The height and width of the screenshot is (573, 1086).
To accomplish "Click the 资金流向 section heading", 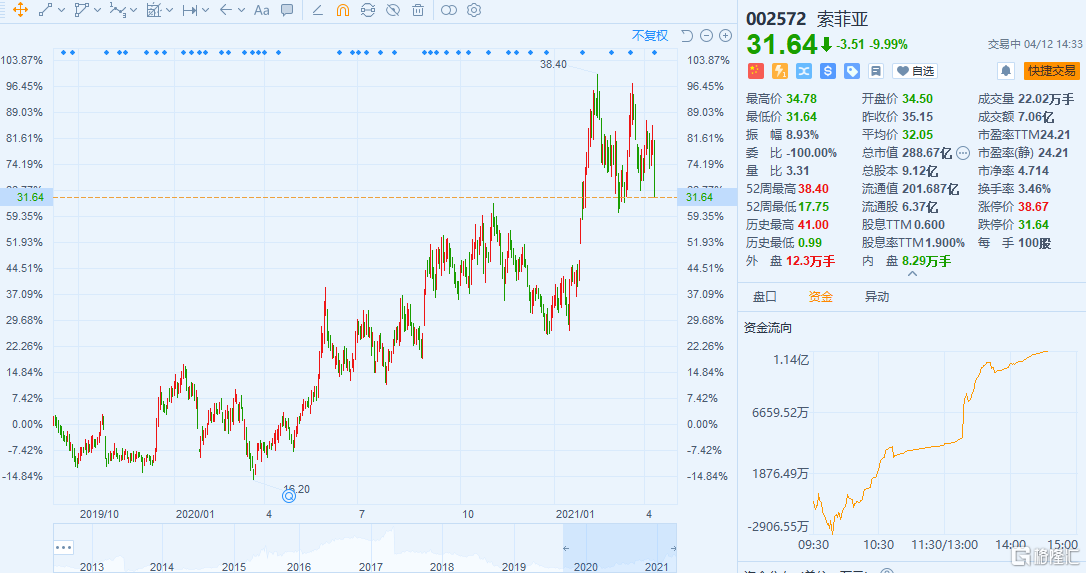I will [767, 328].
